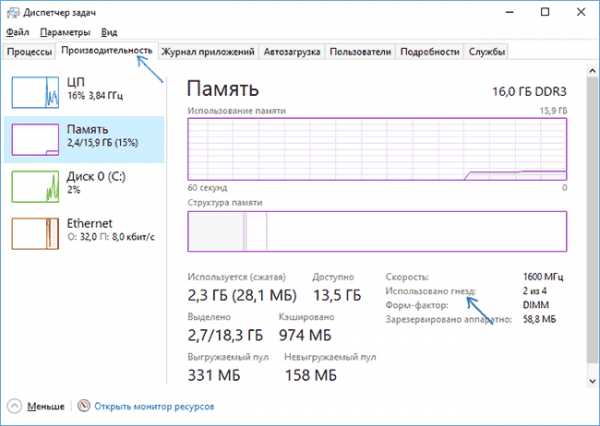The height and width of the screenshot is (426, 600).
Task: Open the Параметры menu
Action: [x=63, y=31]
